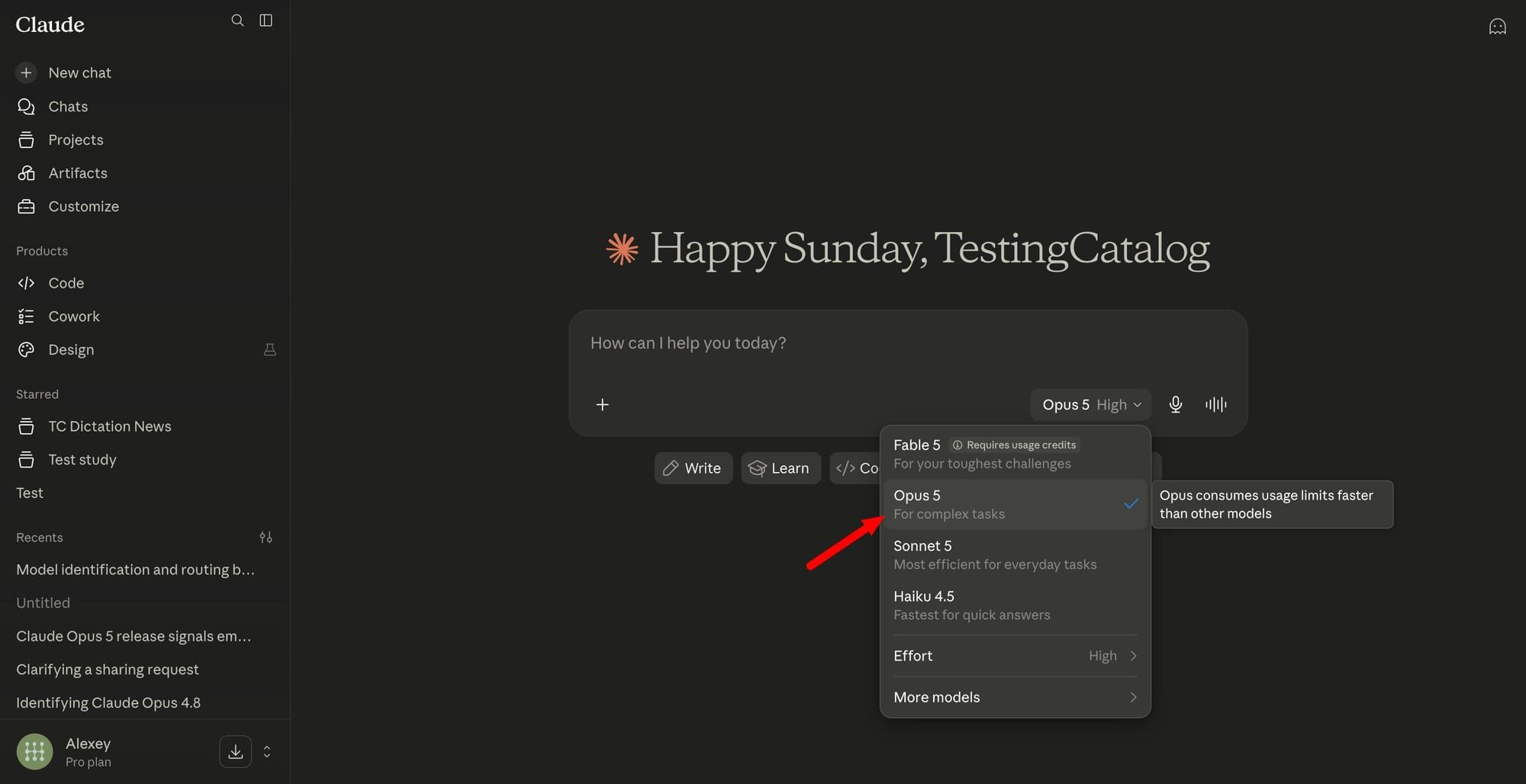1526x784 pixels.
Task: Click the Design beta flask icon
Action: point(269,349)
